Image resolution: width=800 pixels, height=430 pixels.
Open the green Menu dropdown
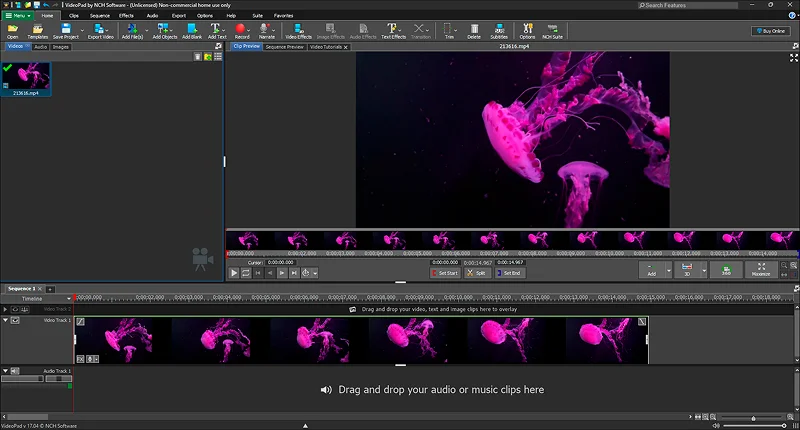[18, 16]
